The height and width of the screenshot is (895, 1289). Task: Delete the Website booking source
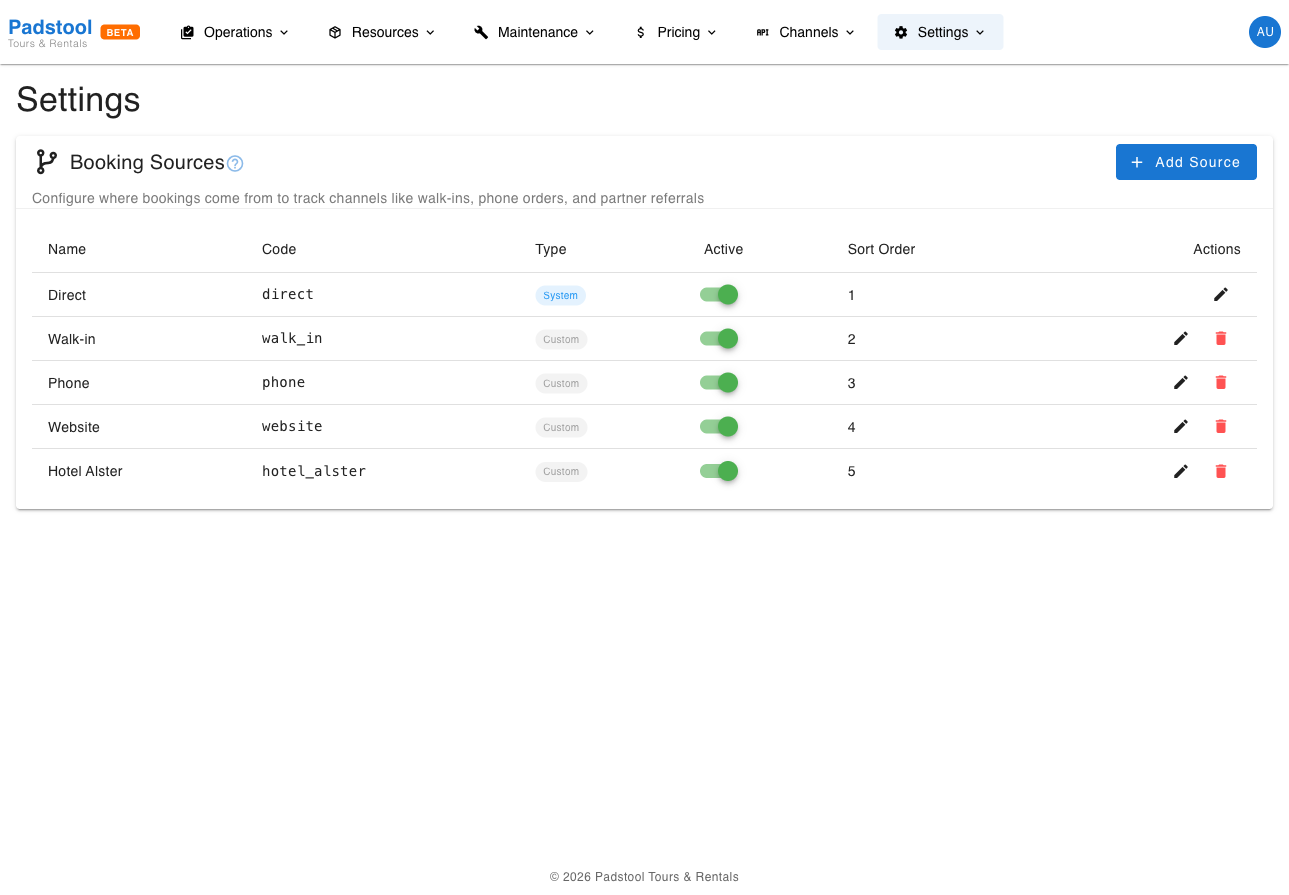pyautogui.click(x=1220, y=427)
